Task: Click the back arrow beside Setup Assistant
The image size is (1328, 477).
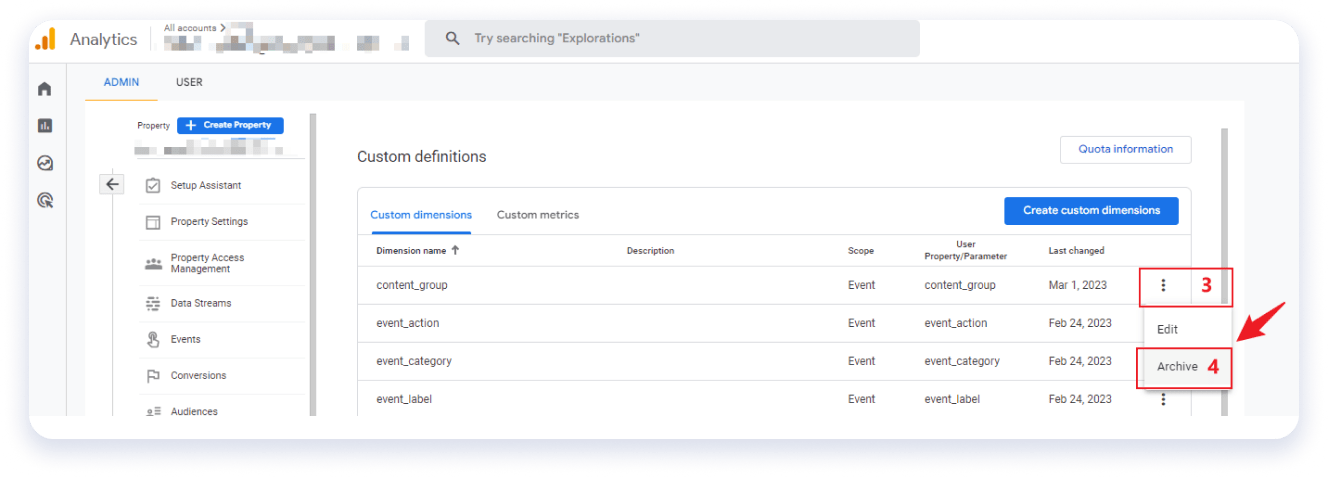Action: coord(112,184)
